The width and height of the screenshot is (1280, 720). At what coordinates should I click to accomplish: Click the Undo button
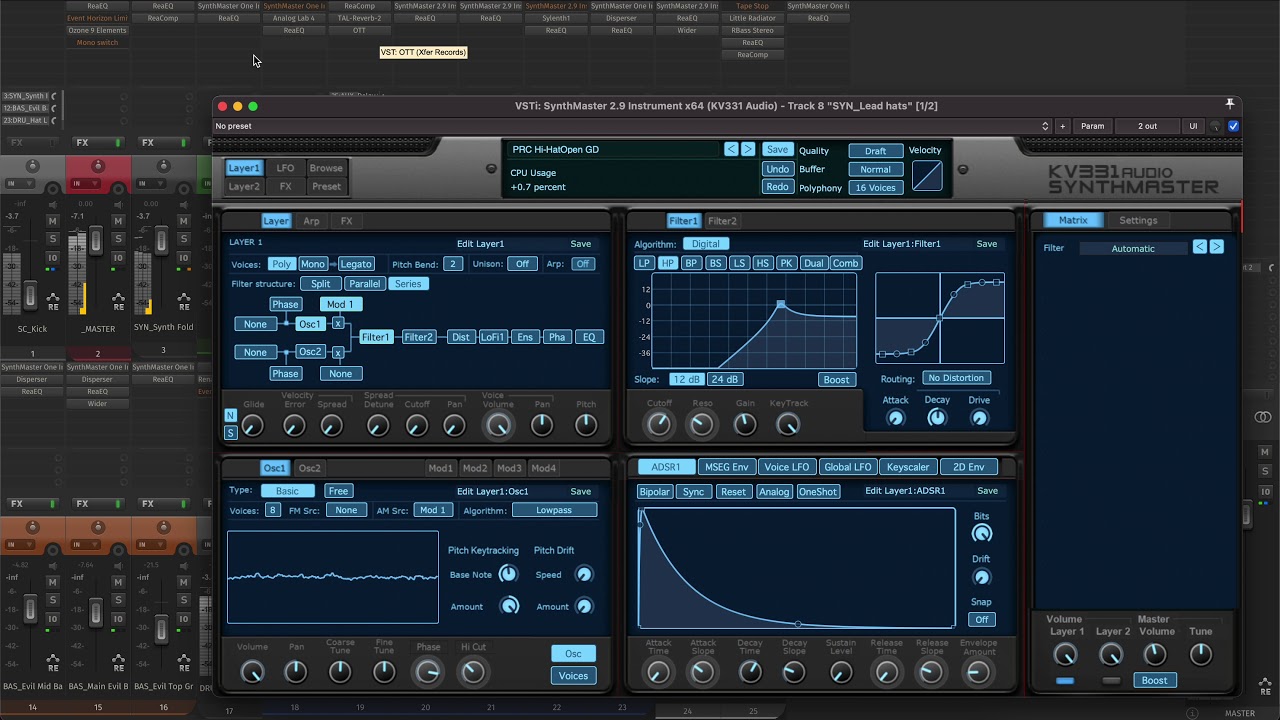777,169
